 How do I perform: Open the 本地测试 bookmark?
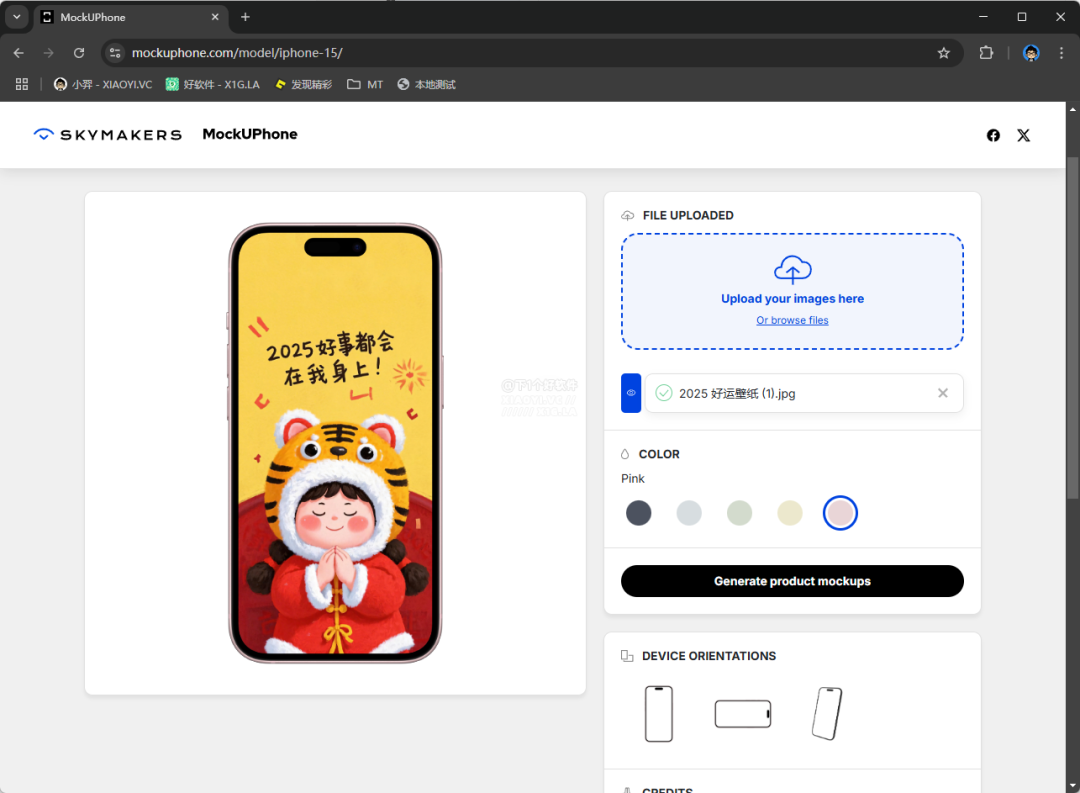point(426,84)
